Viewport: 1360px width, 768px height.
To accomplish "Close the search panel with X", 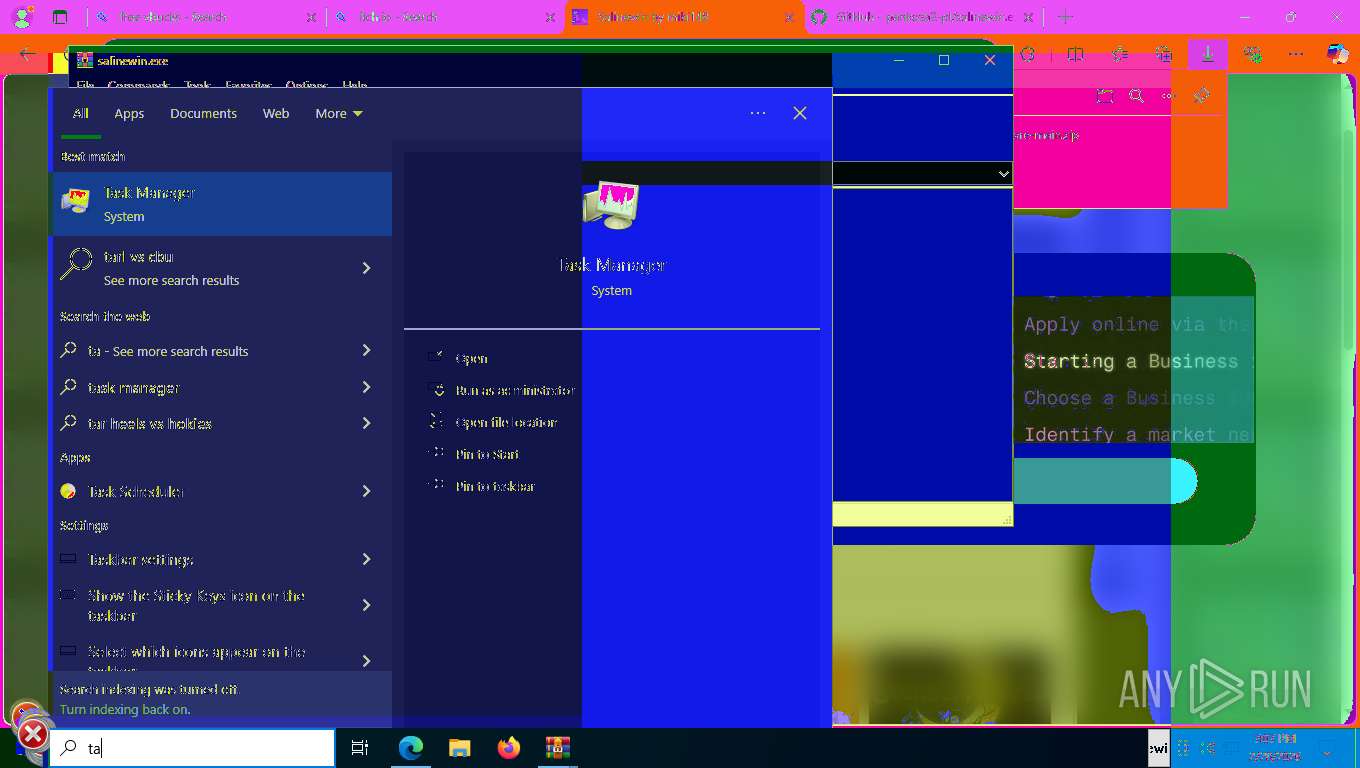I will pos(800,113).
